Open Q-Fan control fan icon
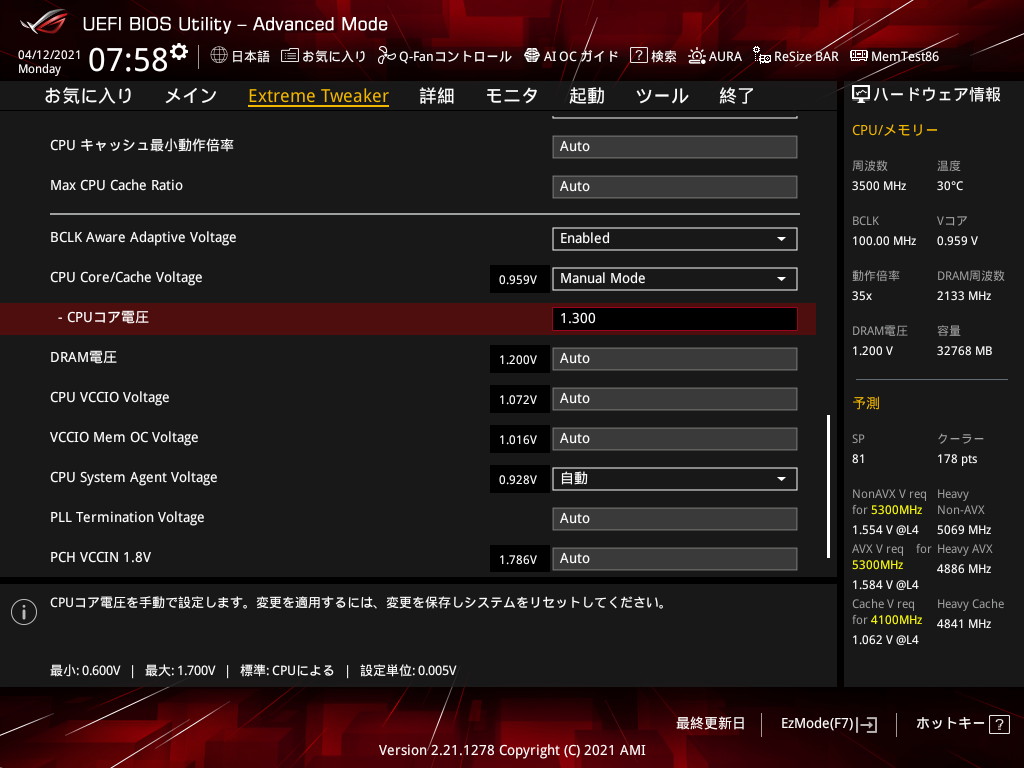This screenshot has height=768, width=1024. (x=387, y=56)
